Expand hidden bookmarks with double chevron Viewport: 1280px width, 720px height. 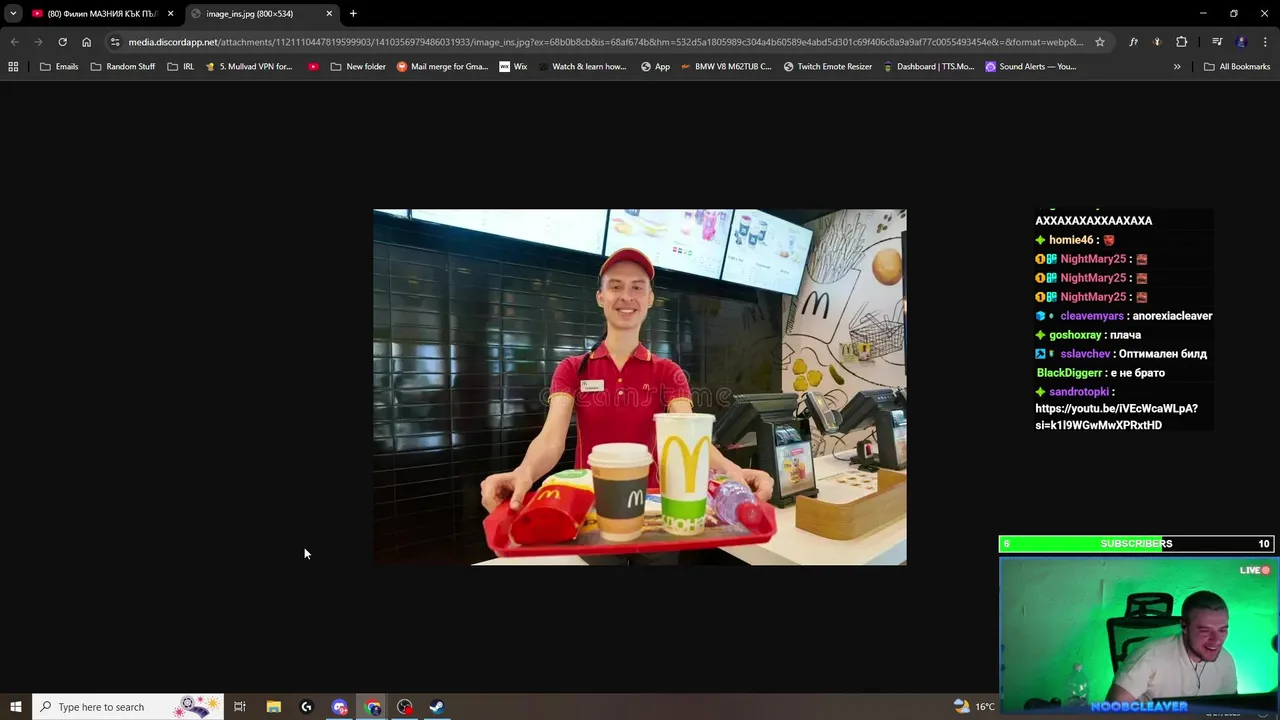[x=1177, y=67]
